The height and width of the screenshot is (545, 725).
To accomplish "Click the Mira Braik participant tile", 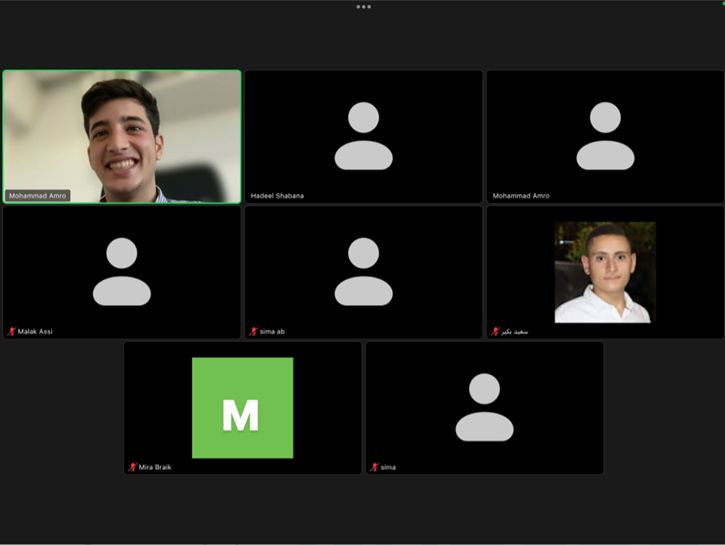I will tap(243, 408).
